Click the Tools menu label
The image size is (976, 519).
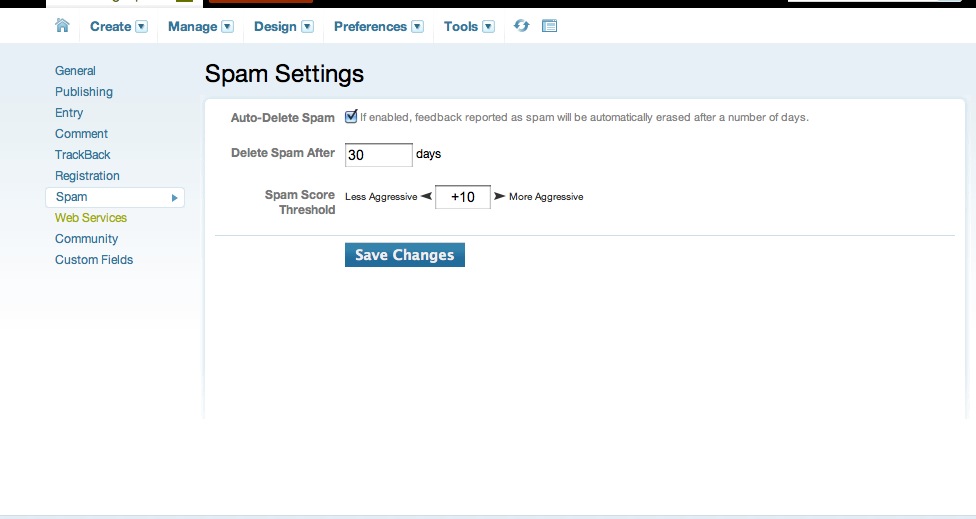[x=461, y=26]
